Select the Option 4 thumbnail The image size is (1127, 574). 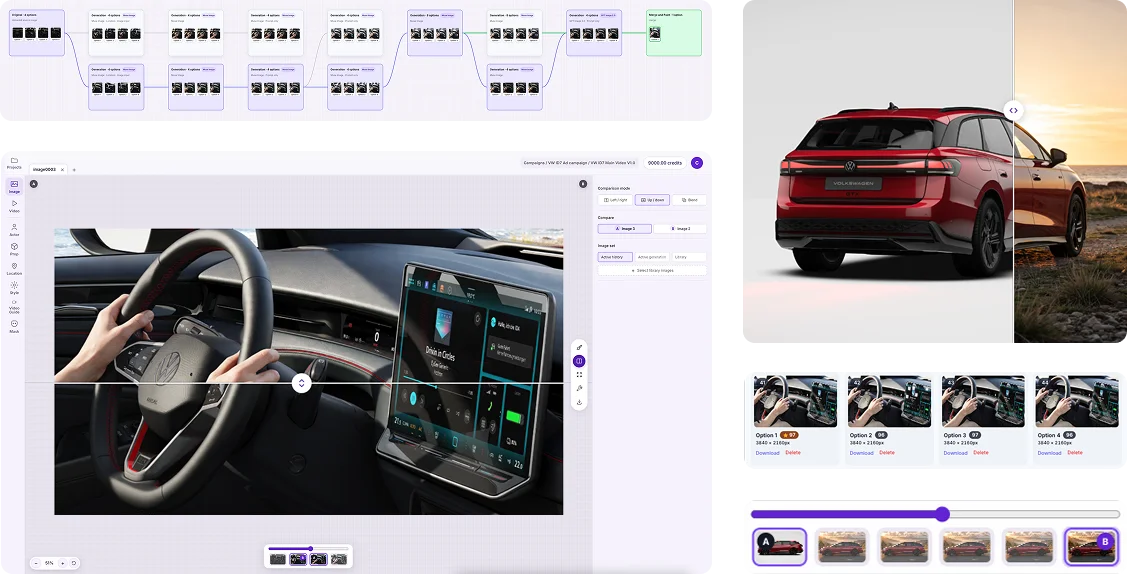point(1077,401)
